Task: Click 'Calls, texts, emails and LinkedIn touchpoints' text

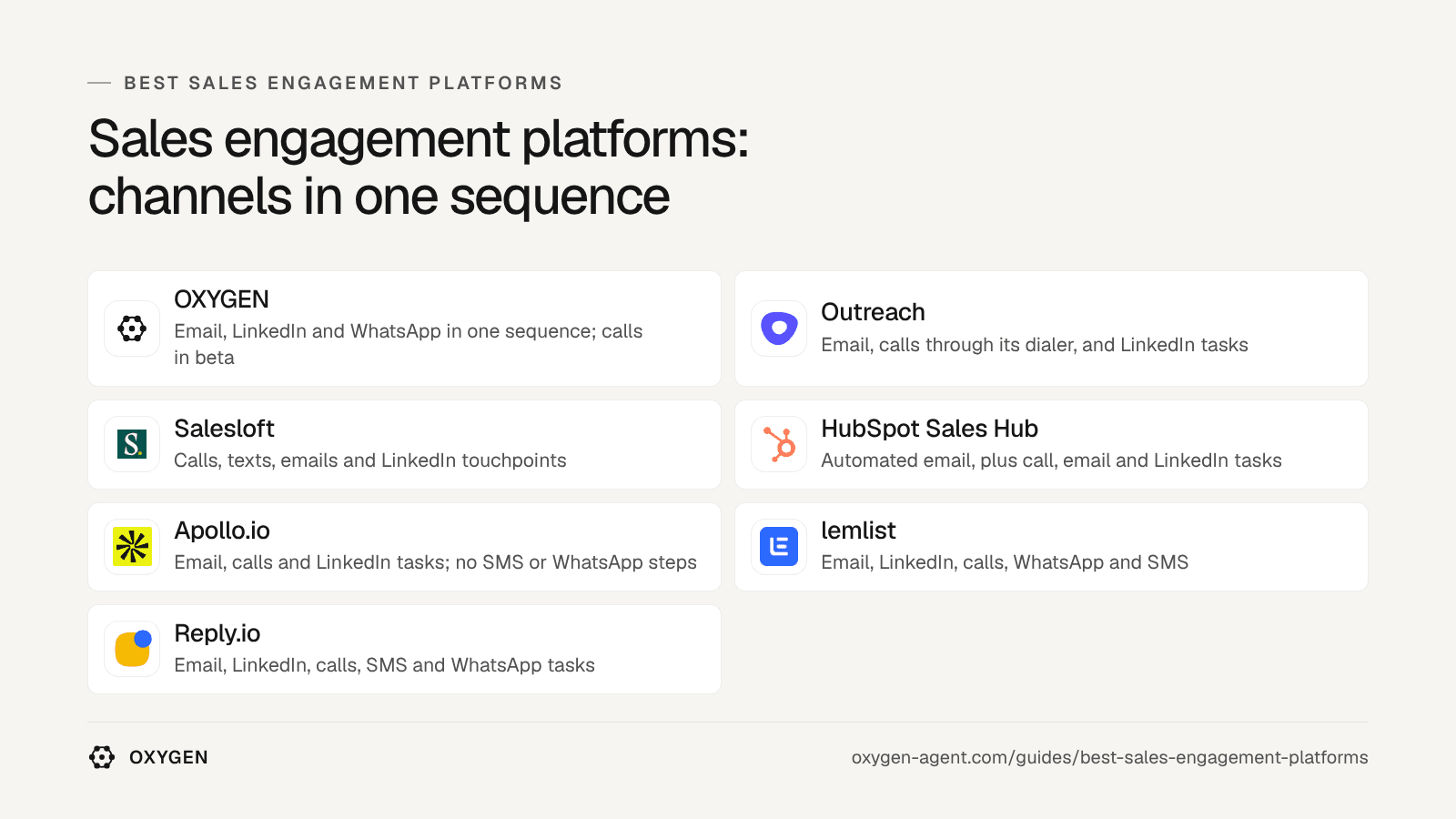Action: pyautogui.click(x=370, y=460)
